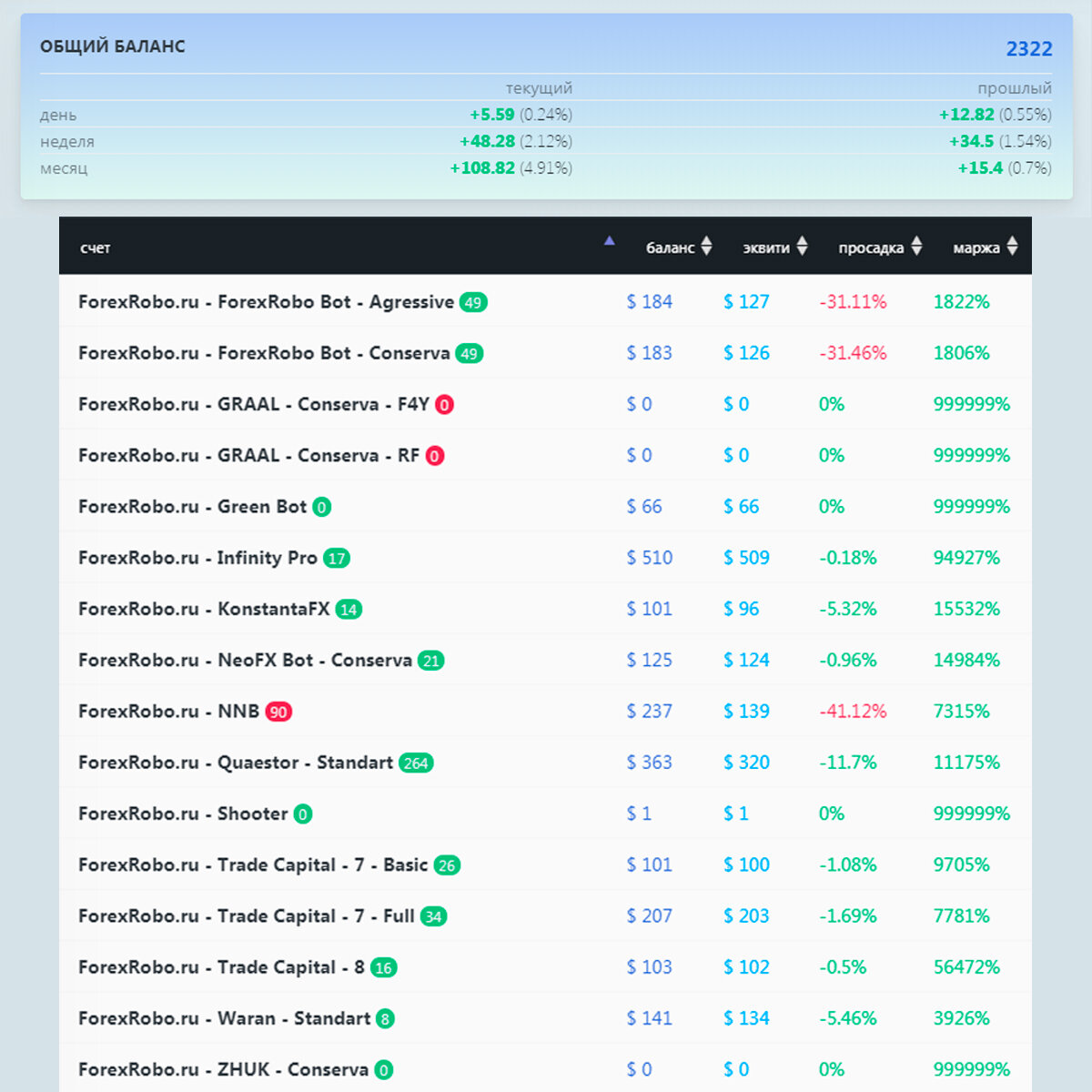Screen dimensions: 1092x1092
Task: Click the ОБЩИЙ БАЛАНС heading
Action: point(113,46)
